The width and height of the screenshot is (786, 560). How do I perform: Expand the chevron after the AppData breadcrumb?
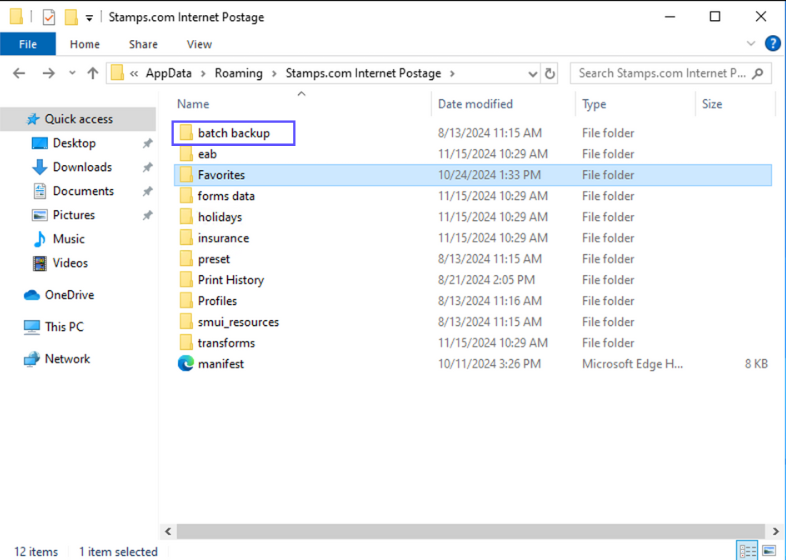coord(203,74)
